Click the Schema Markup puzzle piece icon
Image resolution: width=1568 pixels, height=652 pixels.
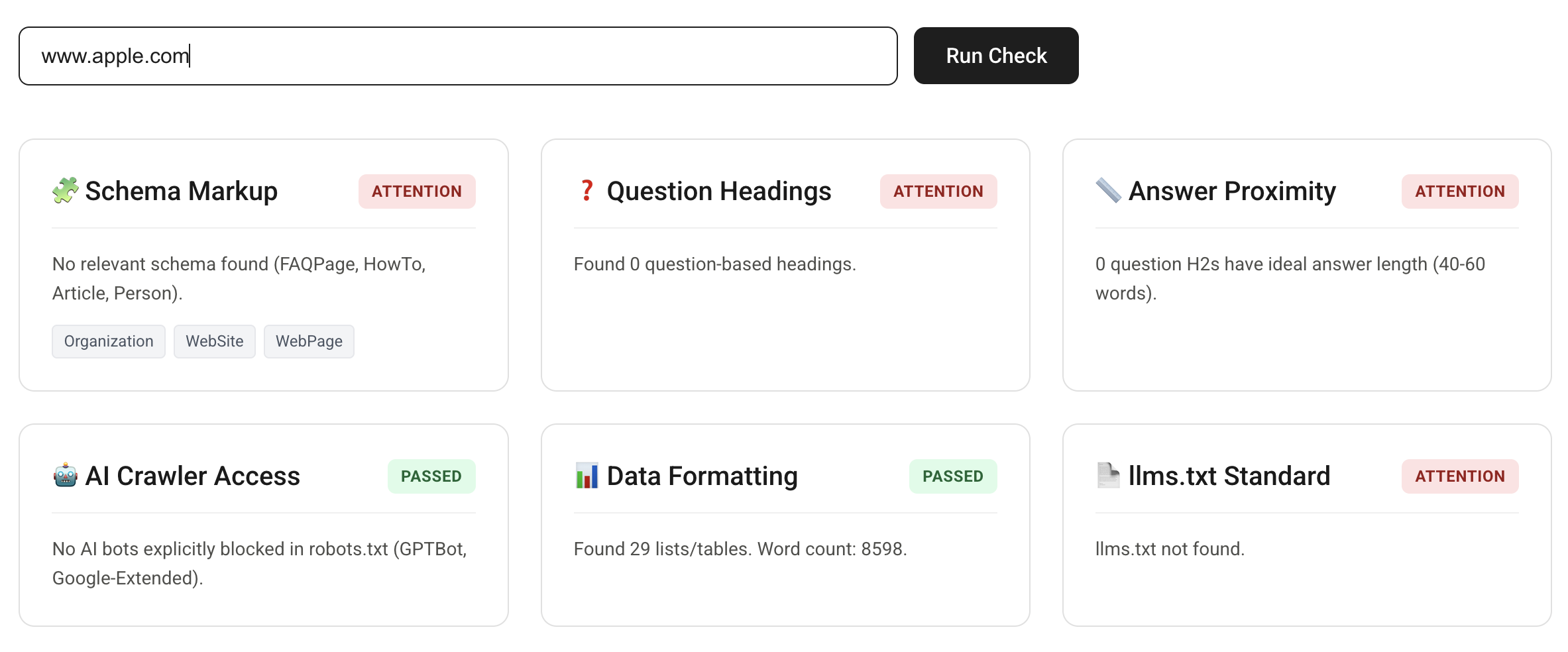[66, 191]
